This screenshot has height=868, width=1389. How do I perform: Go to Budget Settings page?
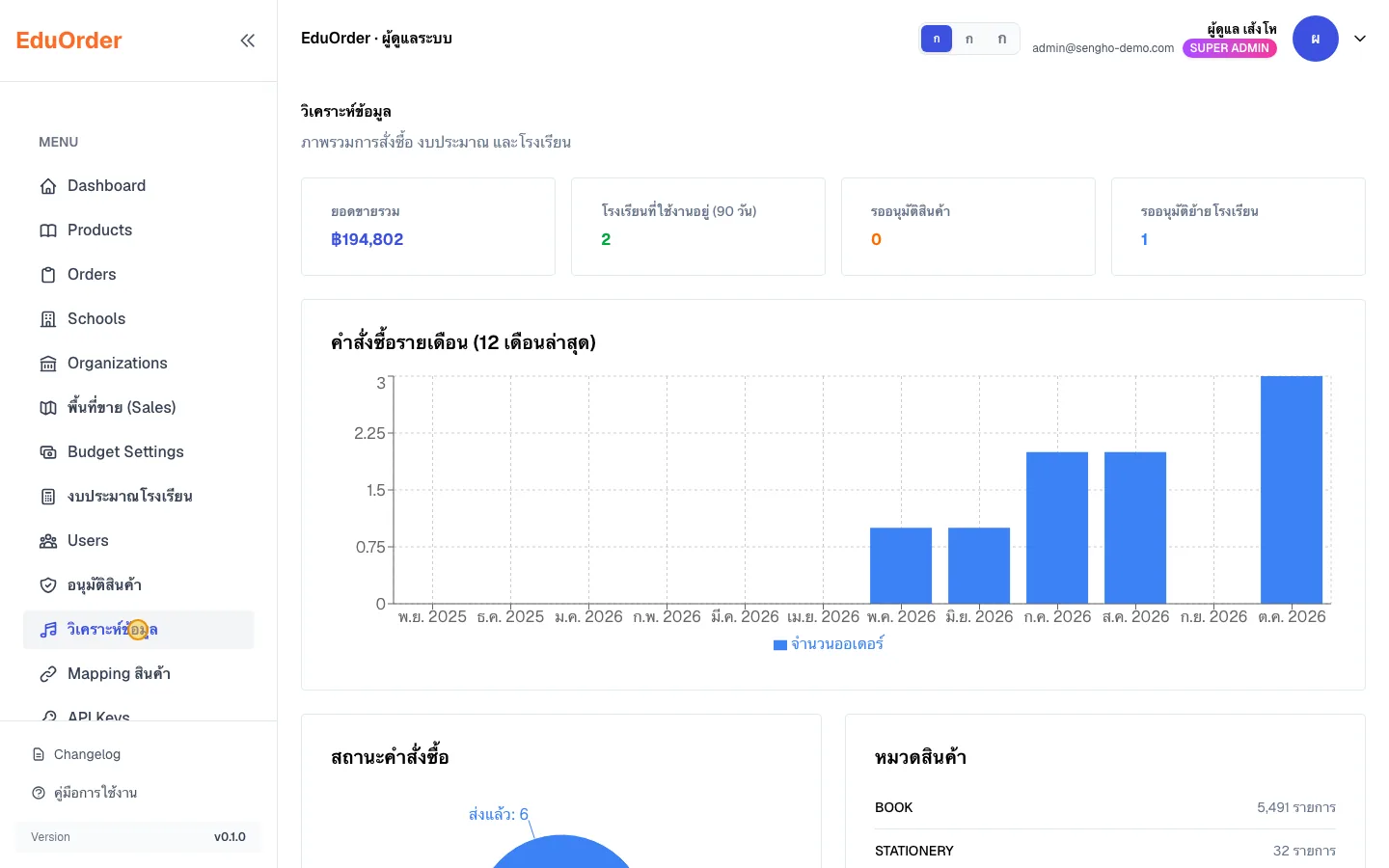click(139, 452)
